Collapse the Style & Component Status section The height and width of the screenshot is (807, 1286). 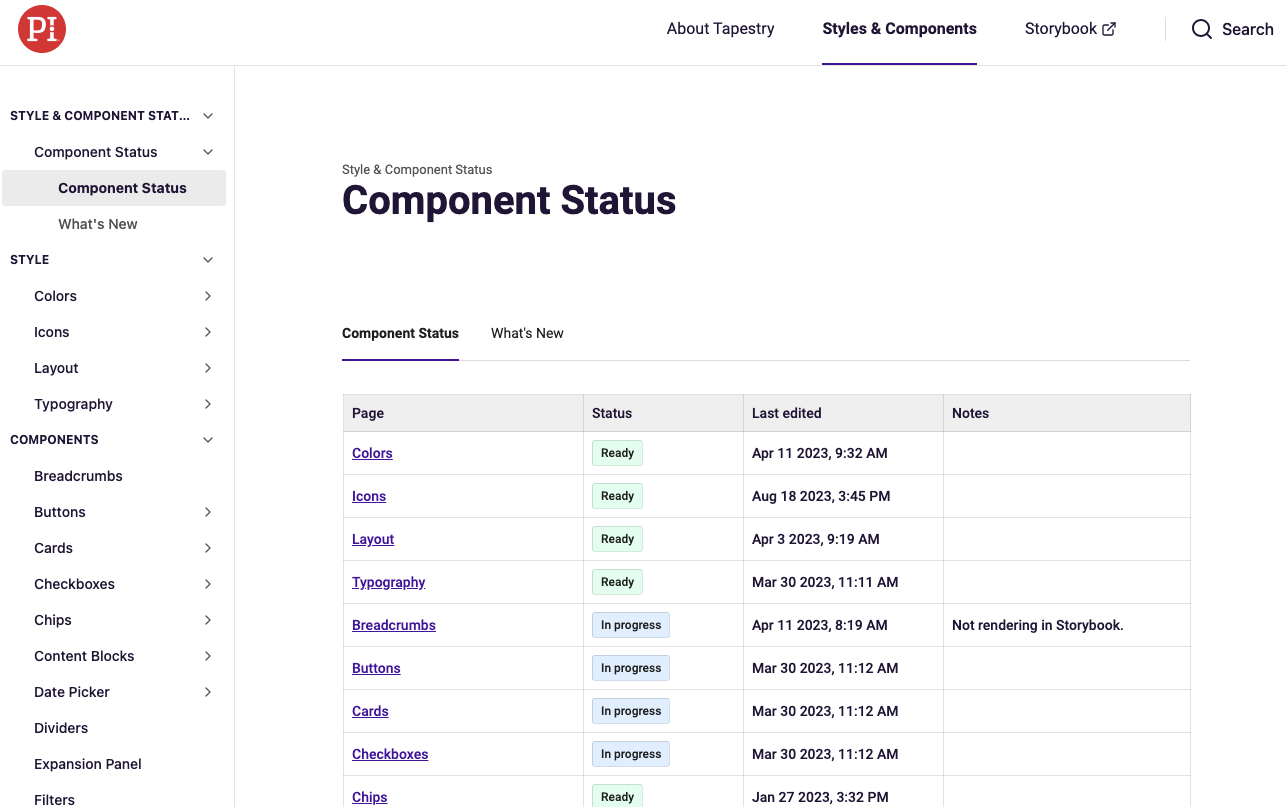pos(208,116)
